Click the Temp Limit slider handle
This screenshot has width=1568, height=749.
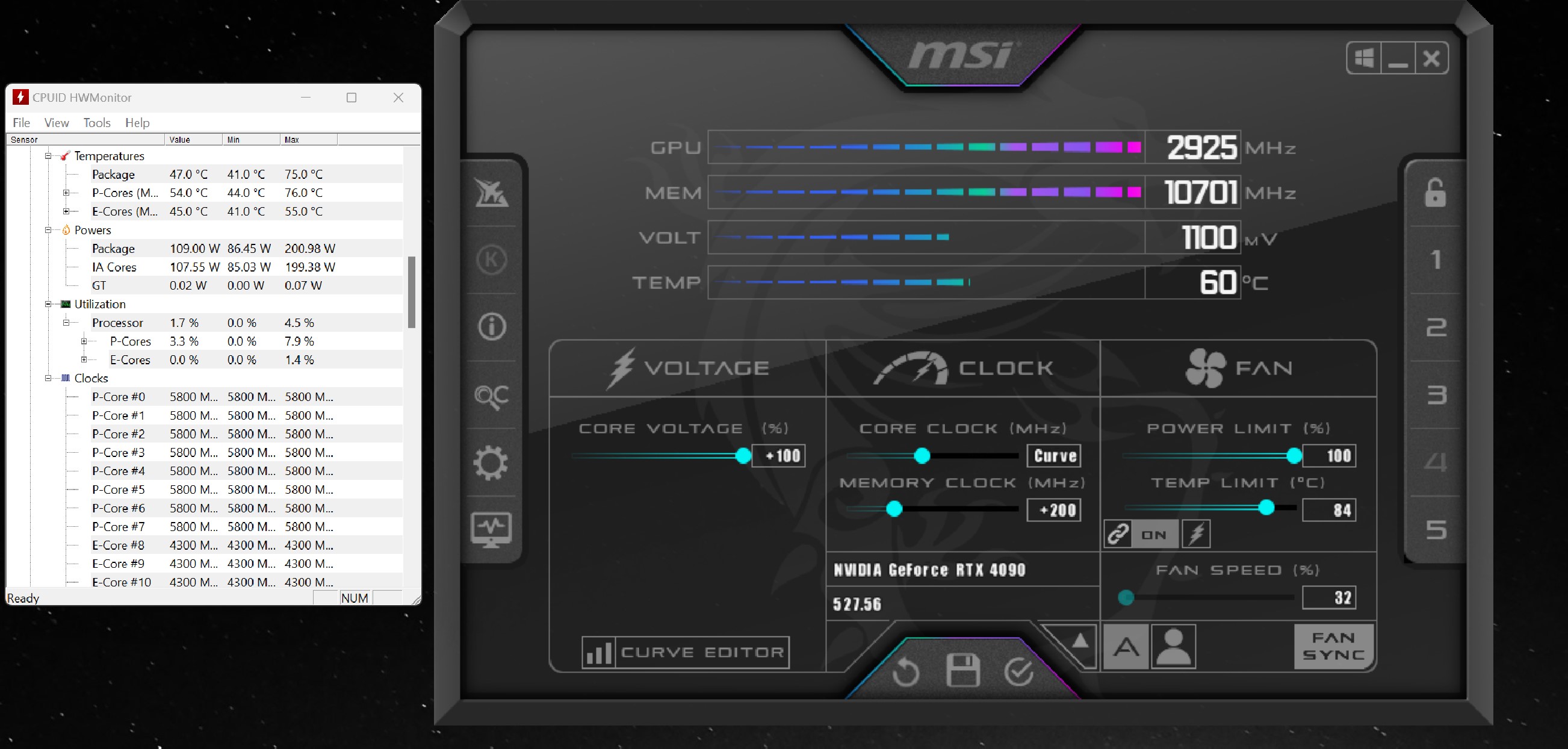pos(1266,507)
